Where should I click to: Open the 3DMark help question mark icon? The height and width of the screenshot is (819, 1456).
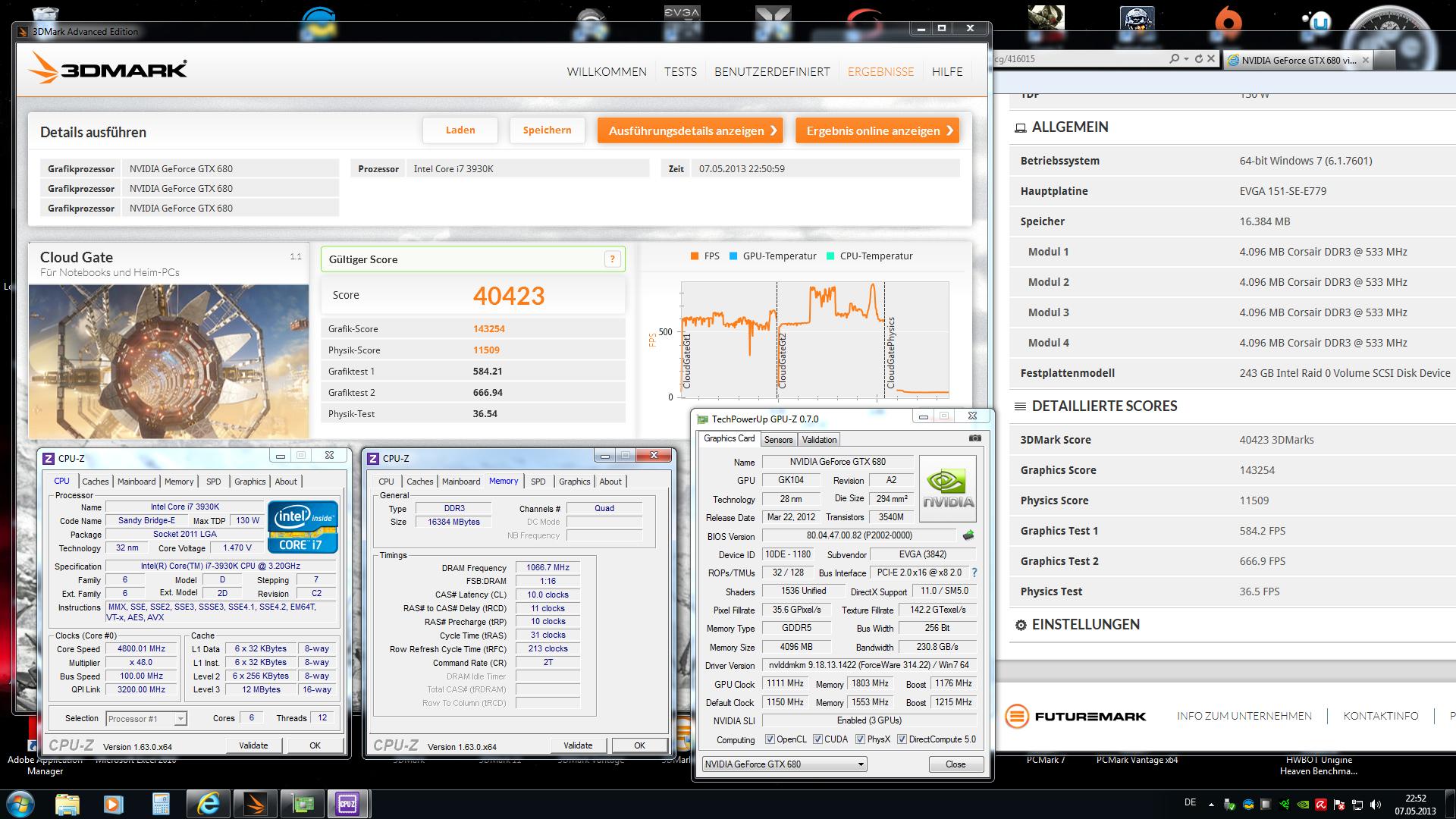pos(612,259)
